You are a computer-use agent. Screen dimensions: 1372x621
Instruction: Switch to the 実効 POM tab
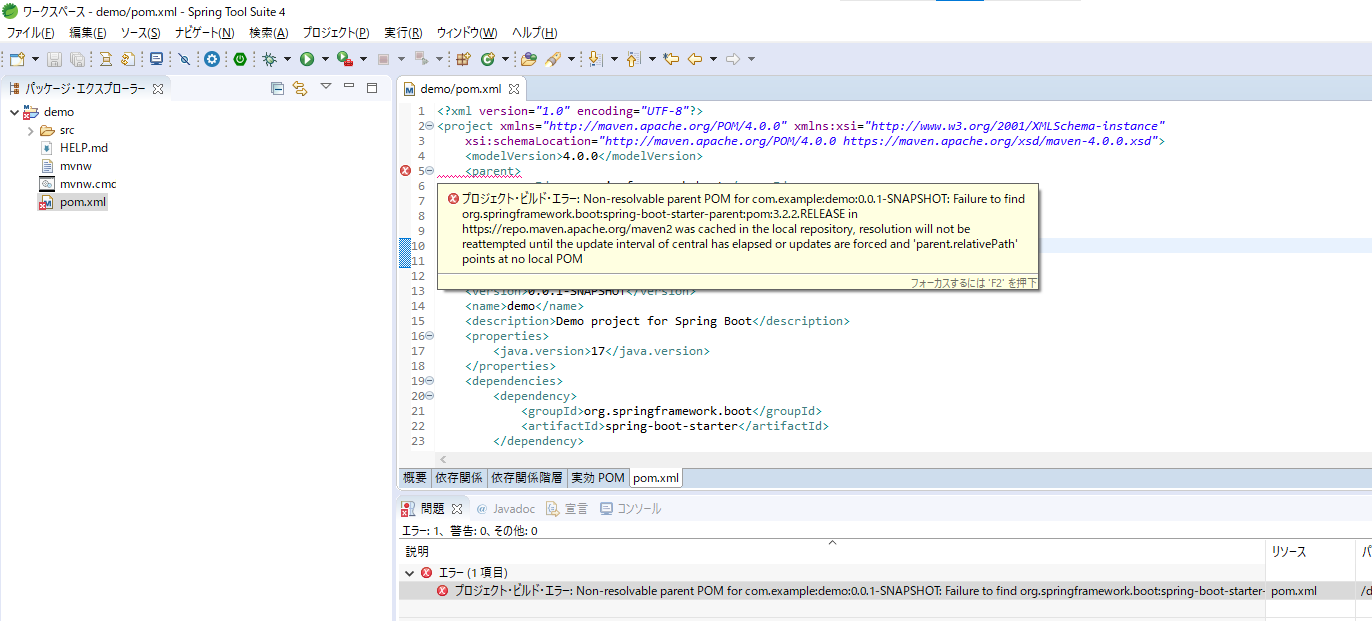coord(597,477)
